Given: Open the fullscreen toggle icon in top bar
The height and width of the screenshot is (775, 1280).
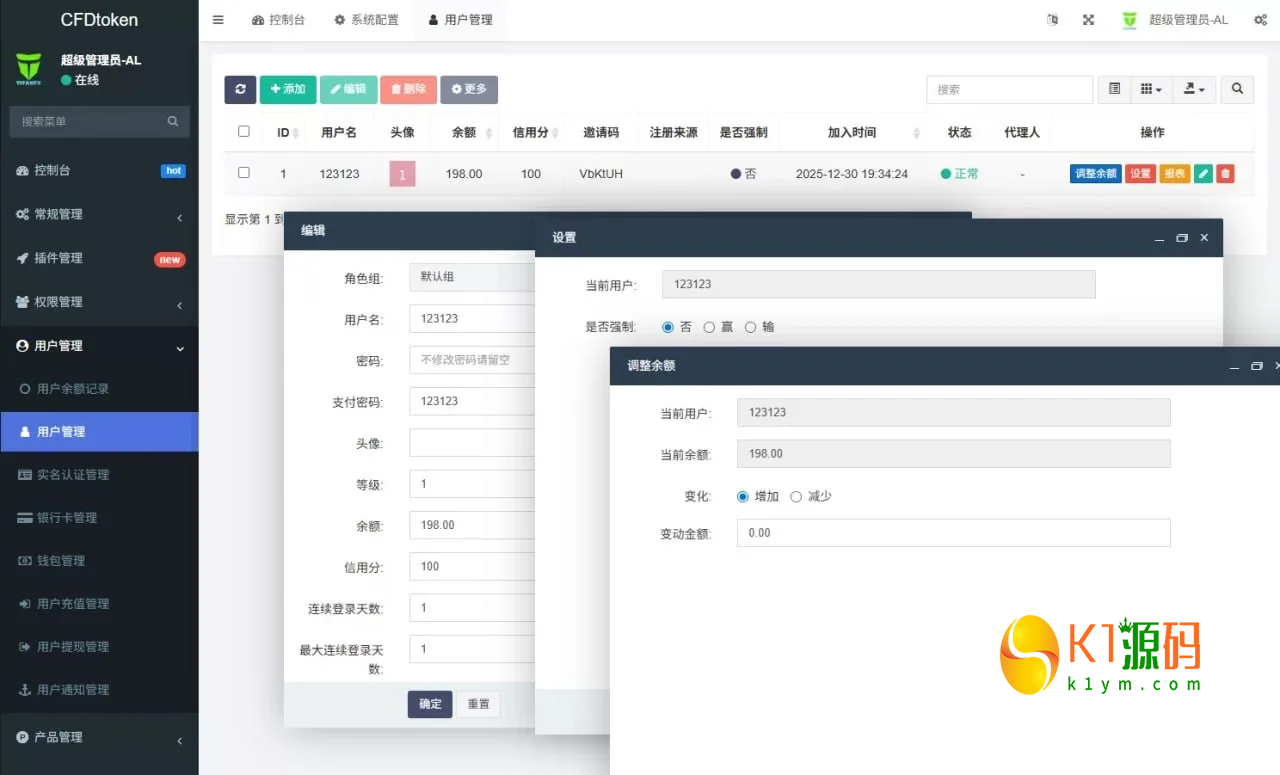Looking at the screenshot, I should [1088, 19].
